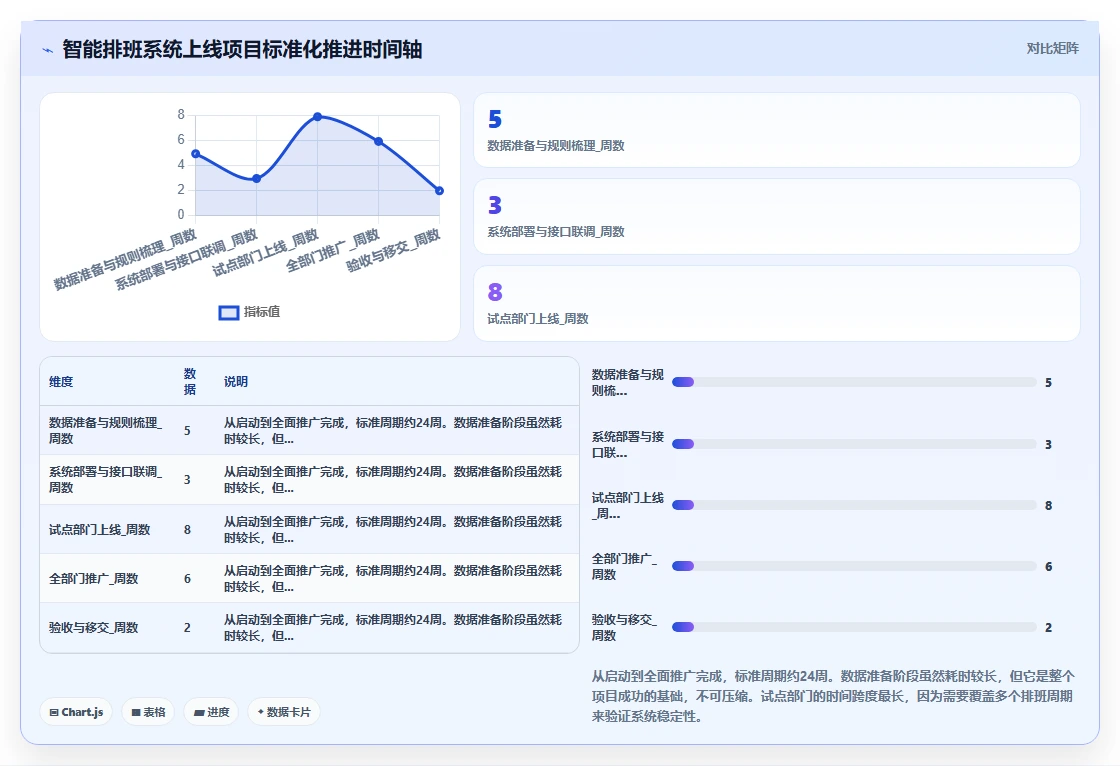Viewport: 1120px width, 766px height.
Task: Click the progress bar for 验收与移交_周数
Action: click(854, 627)
